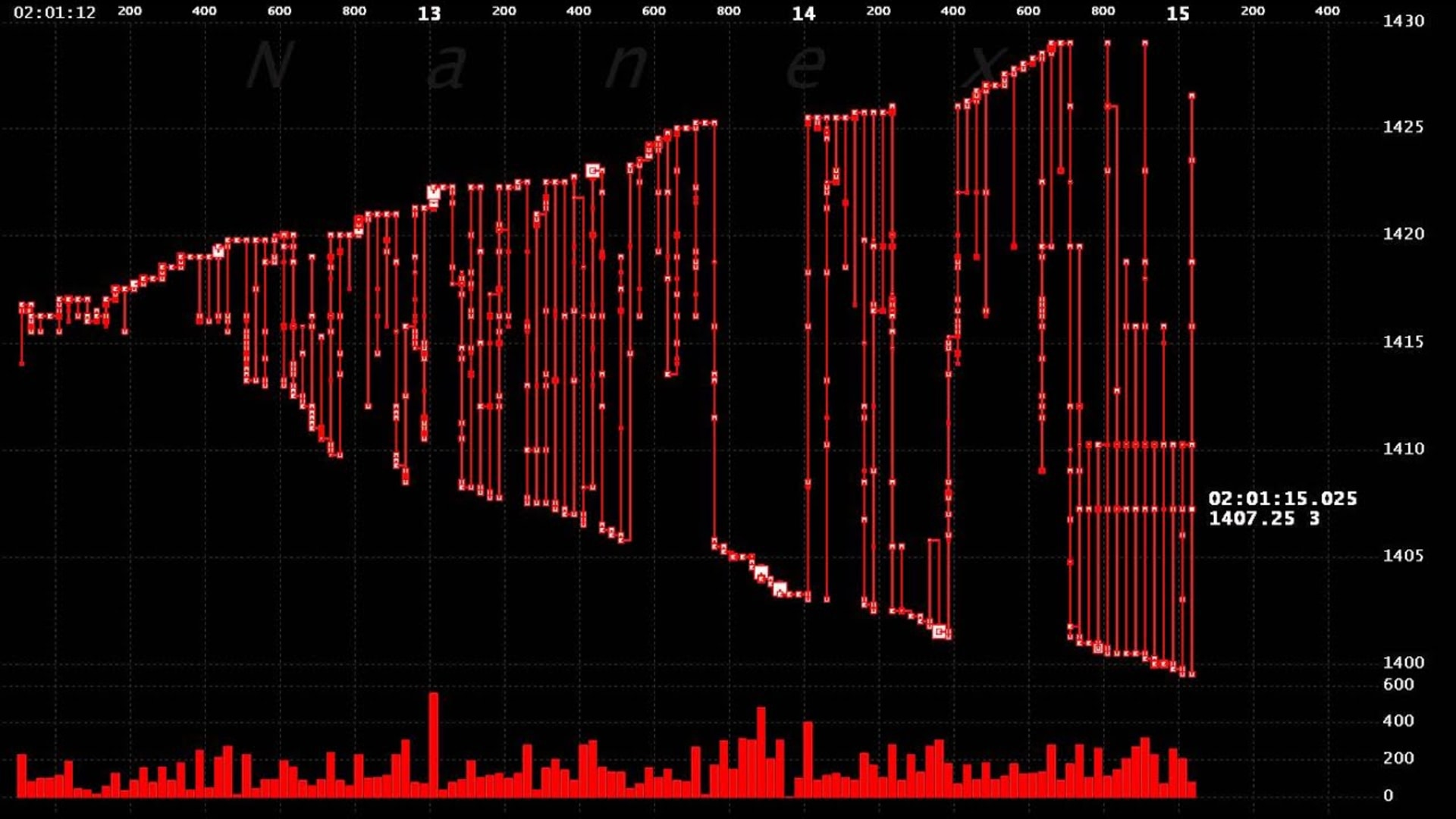Screen dimensions: 1456x819
Task: Click the tooltip showing 02:01:15.025
Action: tap(1285, 500)
